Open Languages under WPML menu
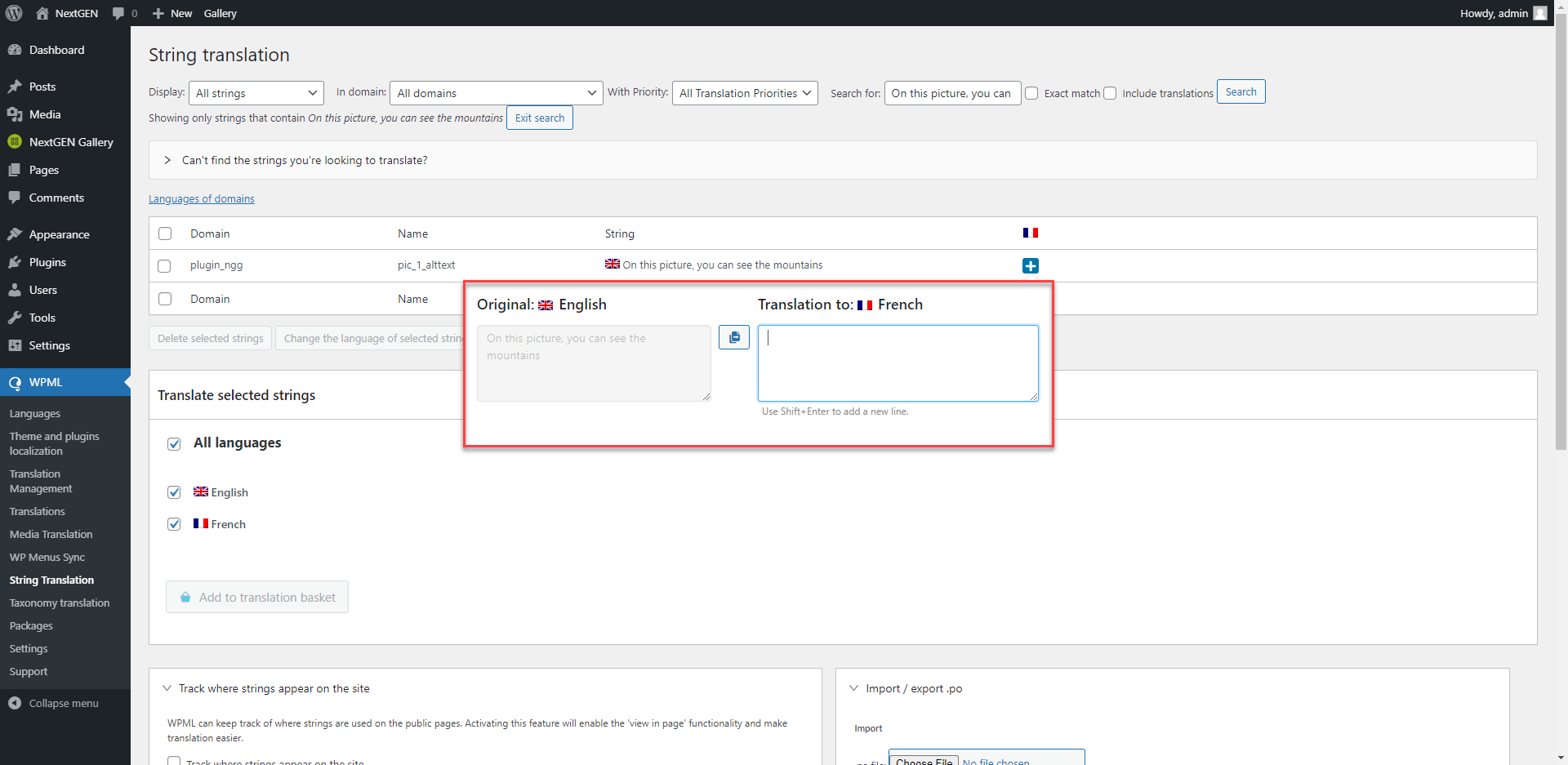 (x=35, y=414)
